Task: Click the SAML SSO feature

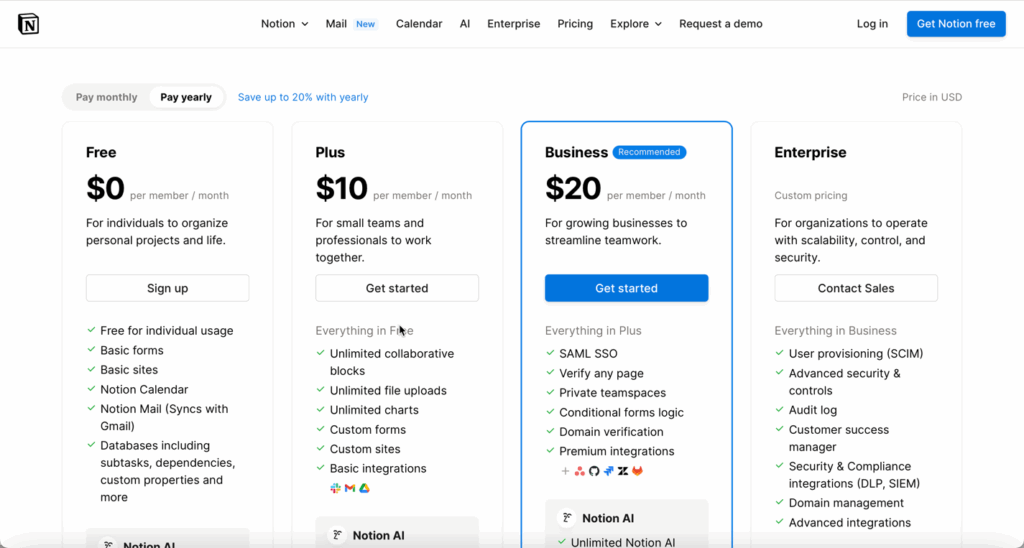Action: [588, 354]
